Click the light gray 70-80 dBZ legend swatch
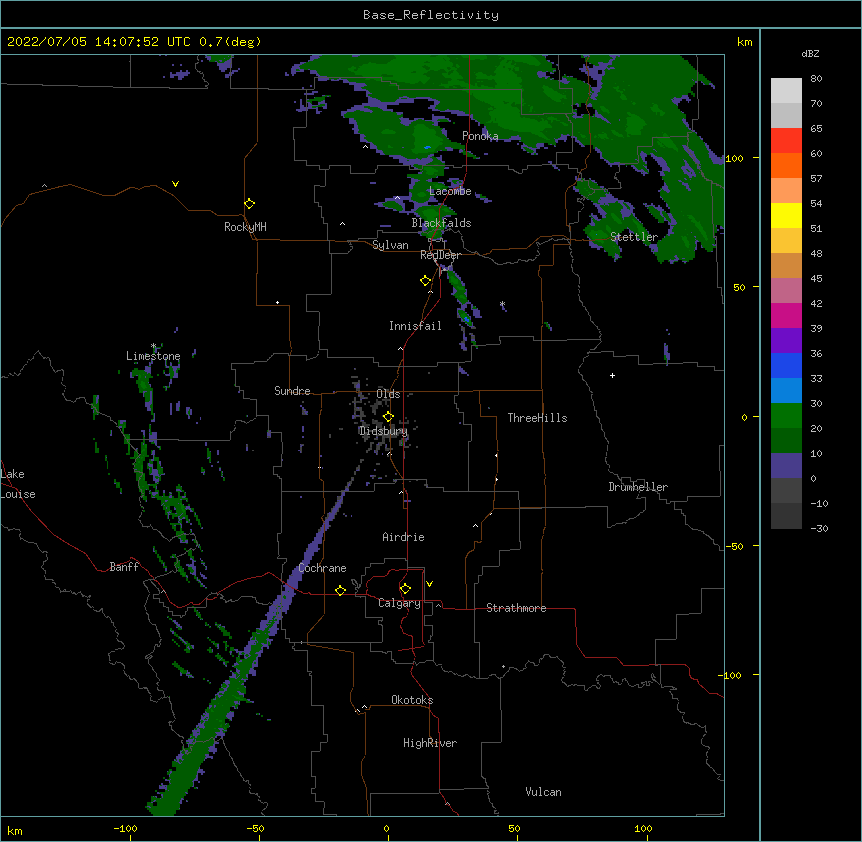 [786, 91]
